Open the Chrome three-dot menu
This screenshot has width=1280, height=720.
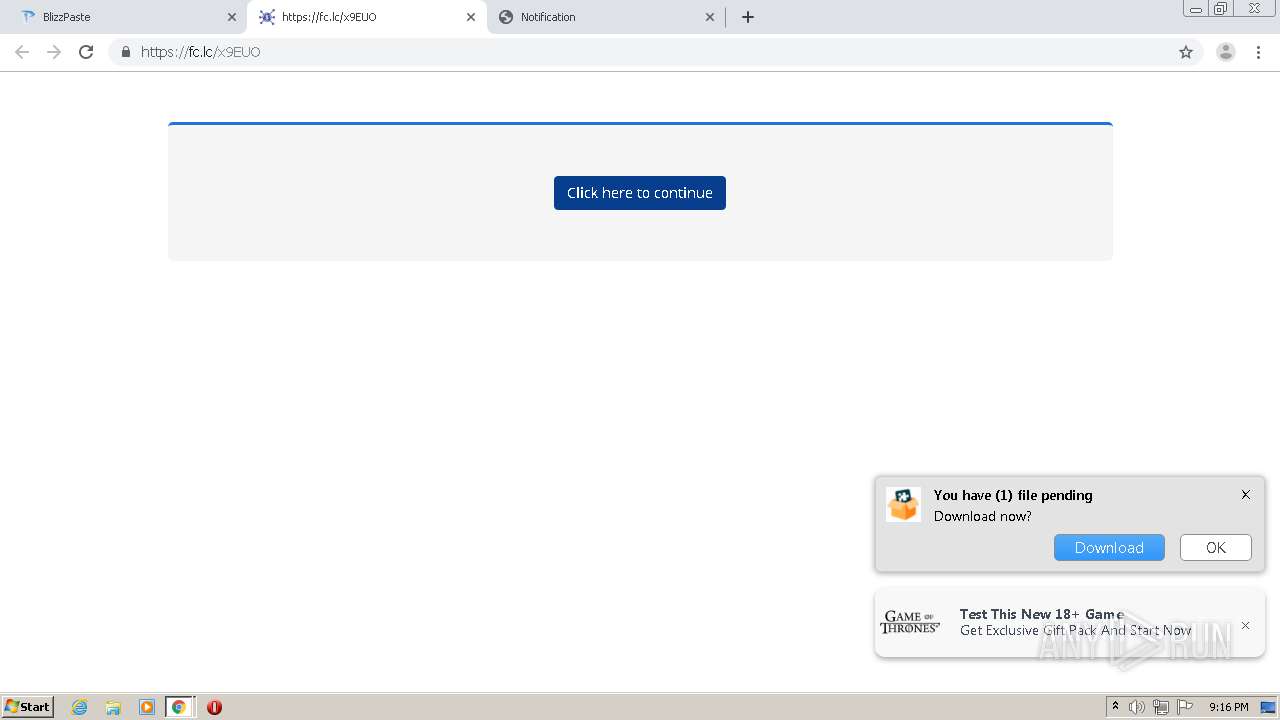pyautogui.click(x=1259, y=52)
